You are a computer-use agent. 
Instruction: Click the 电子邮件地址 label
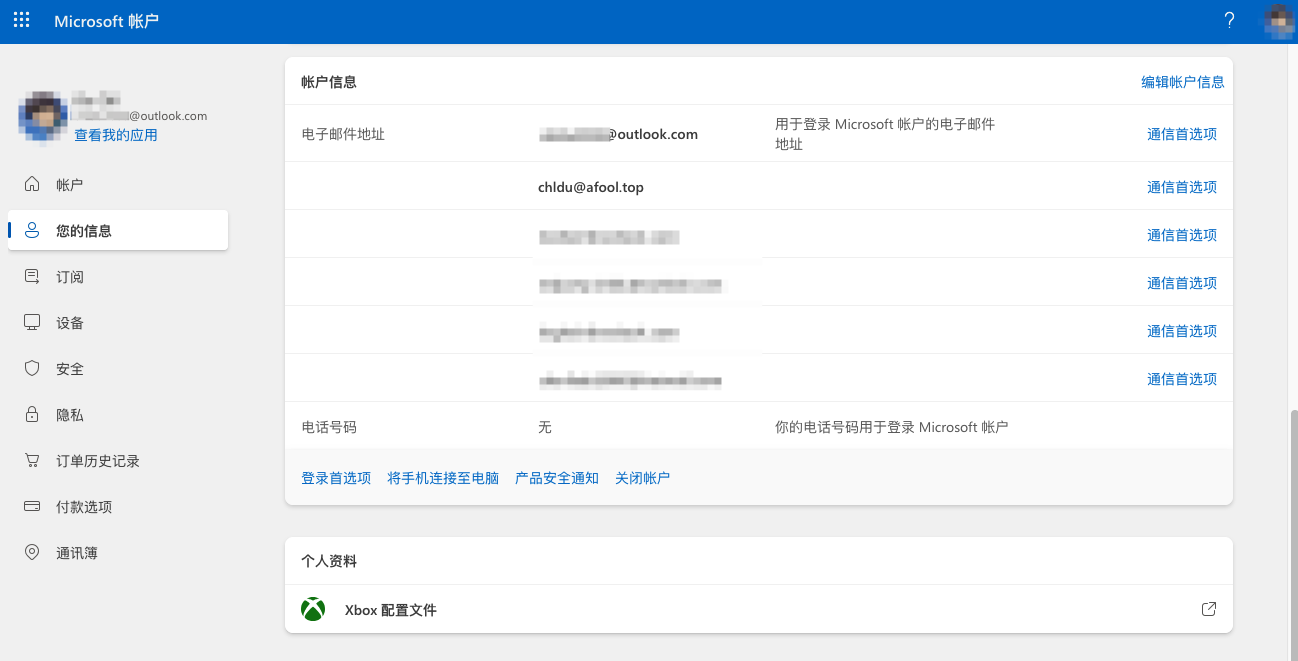(x=343, y=133)
